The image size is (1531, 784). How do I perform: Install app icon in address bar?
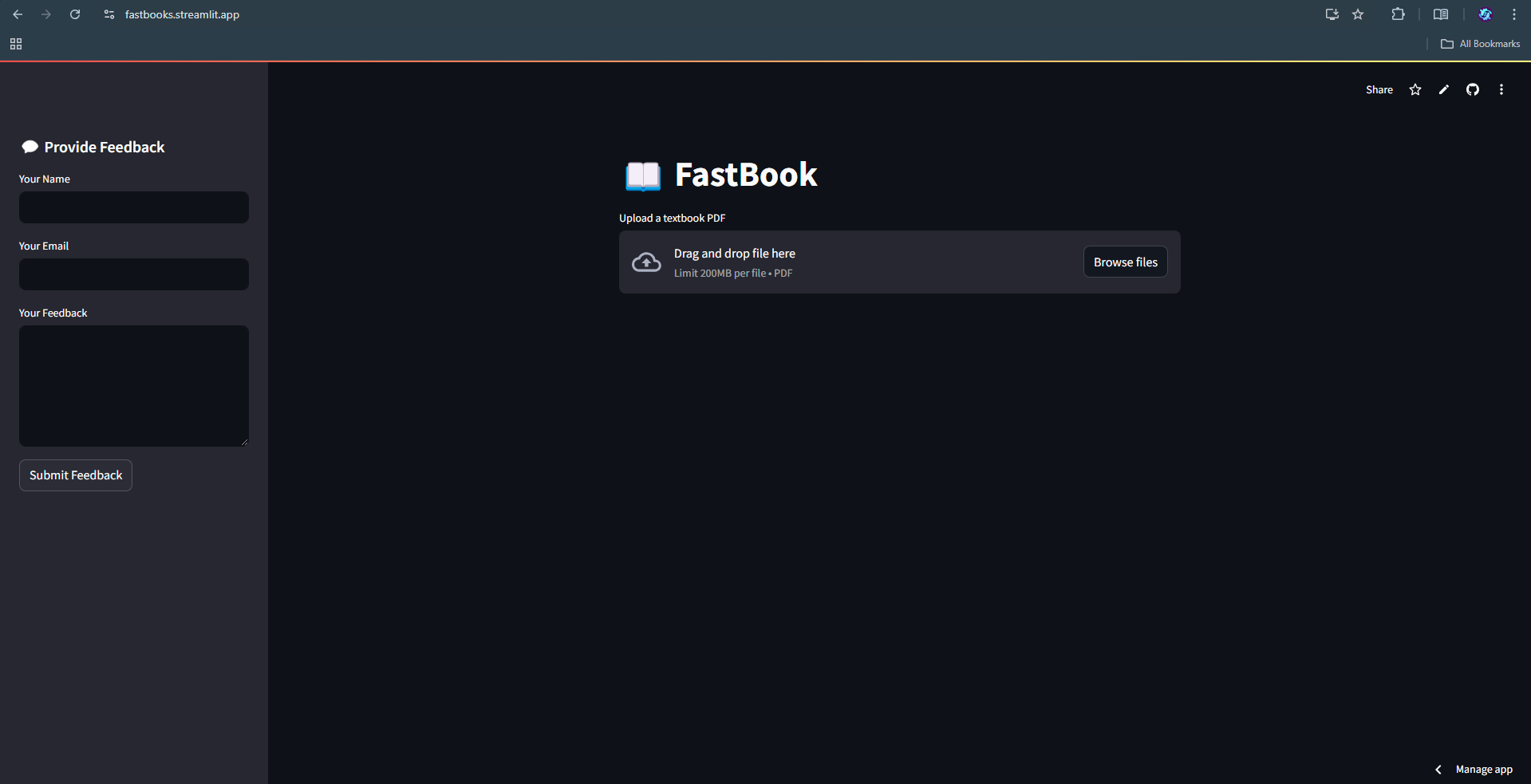pyautogui.click(x=1332, y=14)
